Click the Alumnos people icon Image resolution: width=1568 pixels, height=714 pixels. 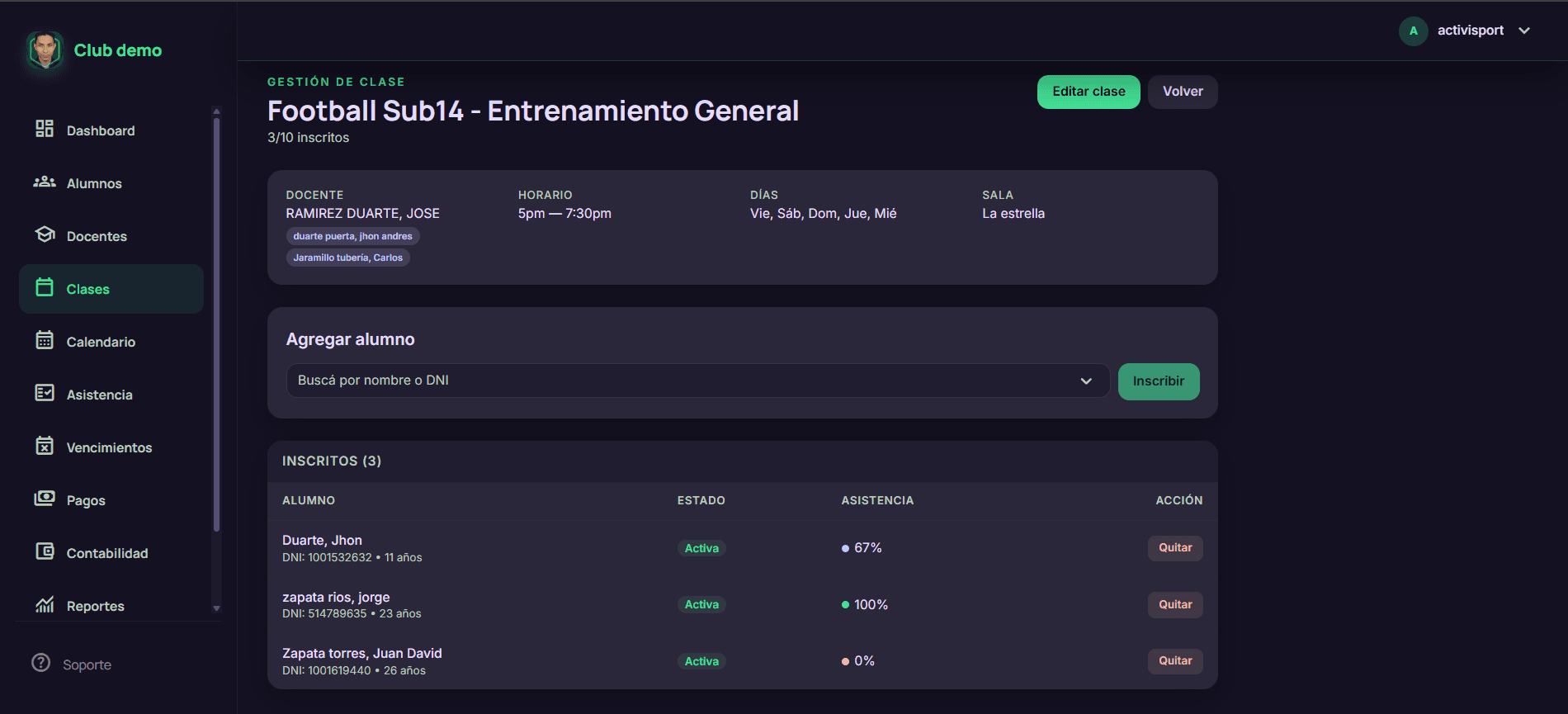45,182
